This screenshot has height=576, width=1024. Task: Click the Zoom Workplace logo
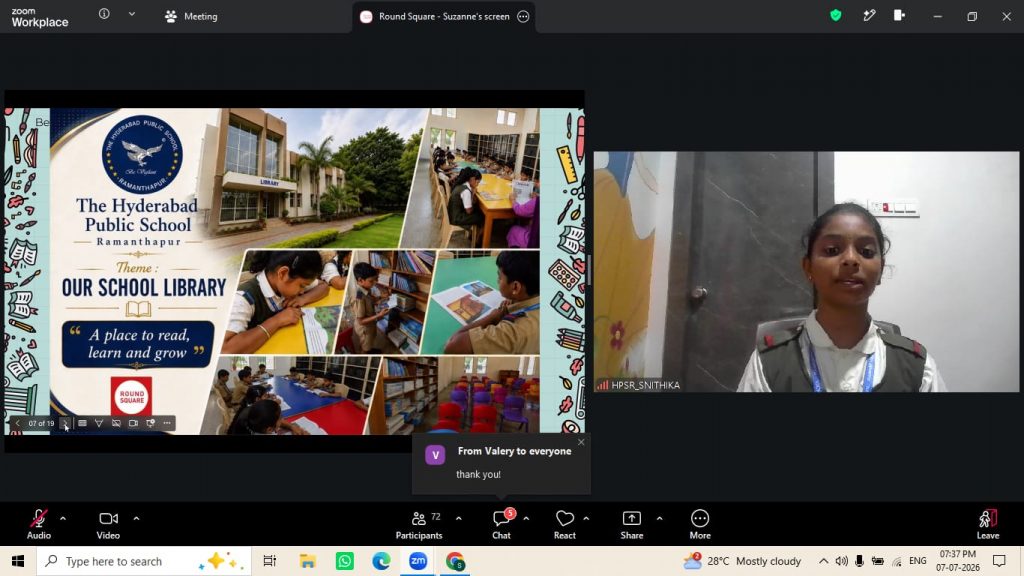[39, 17]
